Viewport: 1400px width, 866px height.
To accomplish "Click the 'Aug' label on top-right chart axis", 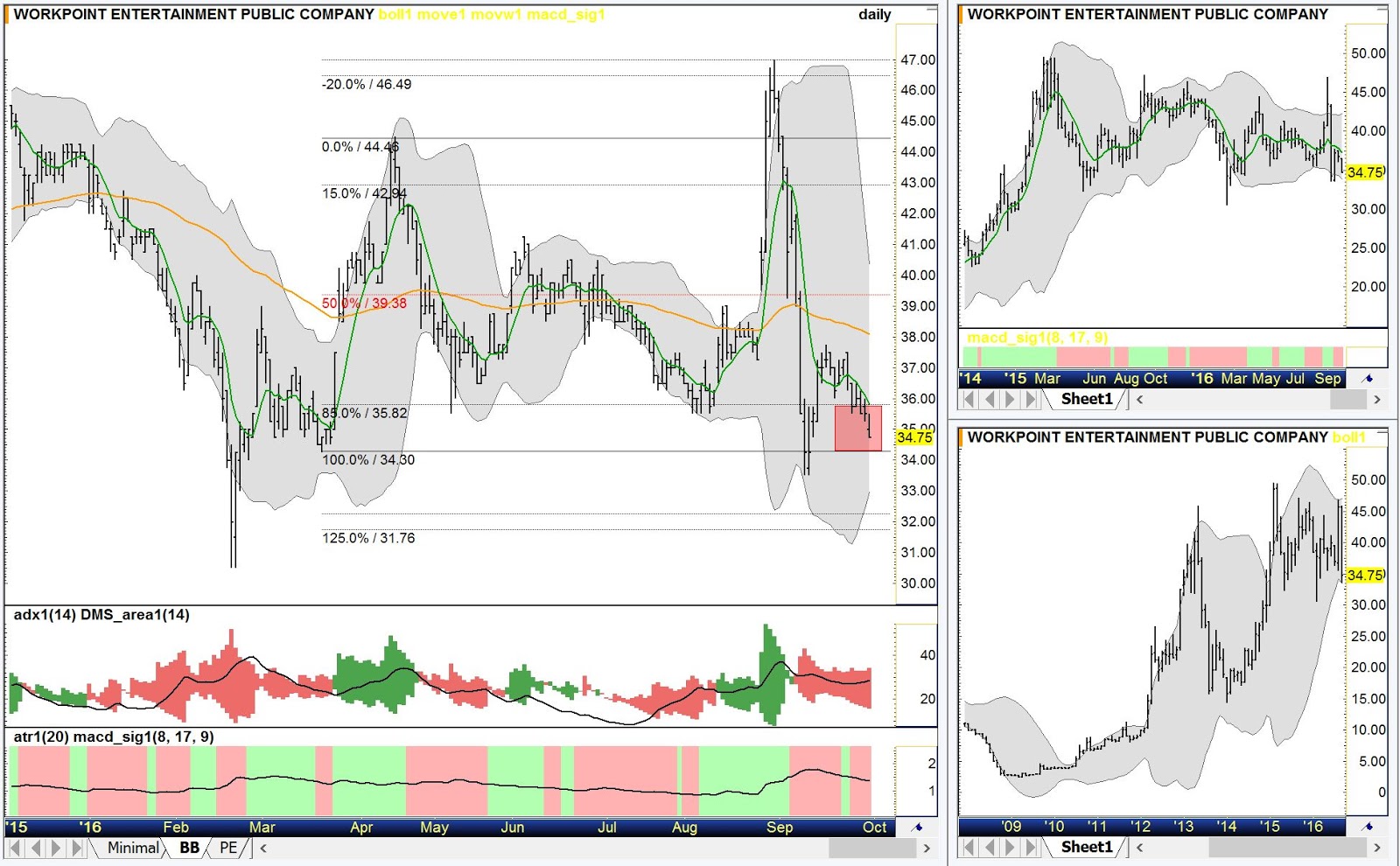I will click(x=1126, y=379).
